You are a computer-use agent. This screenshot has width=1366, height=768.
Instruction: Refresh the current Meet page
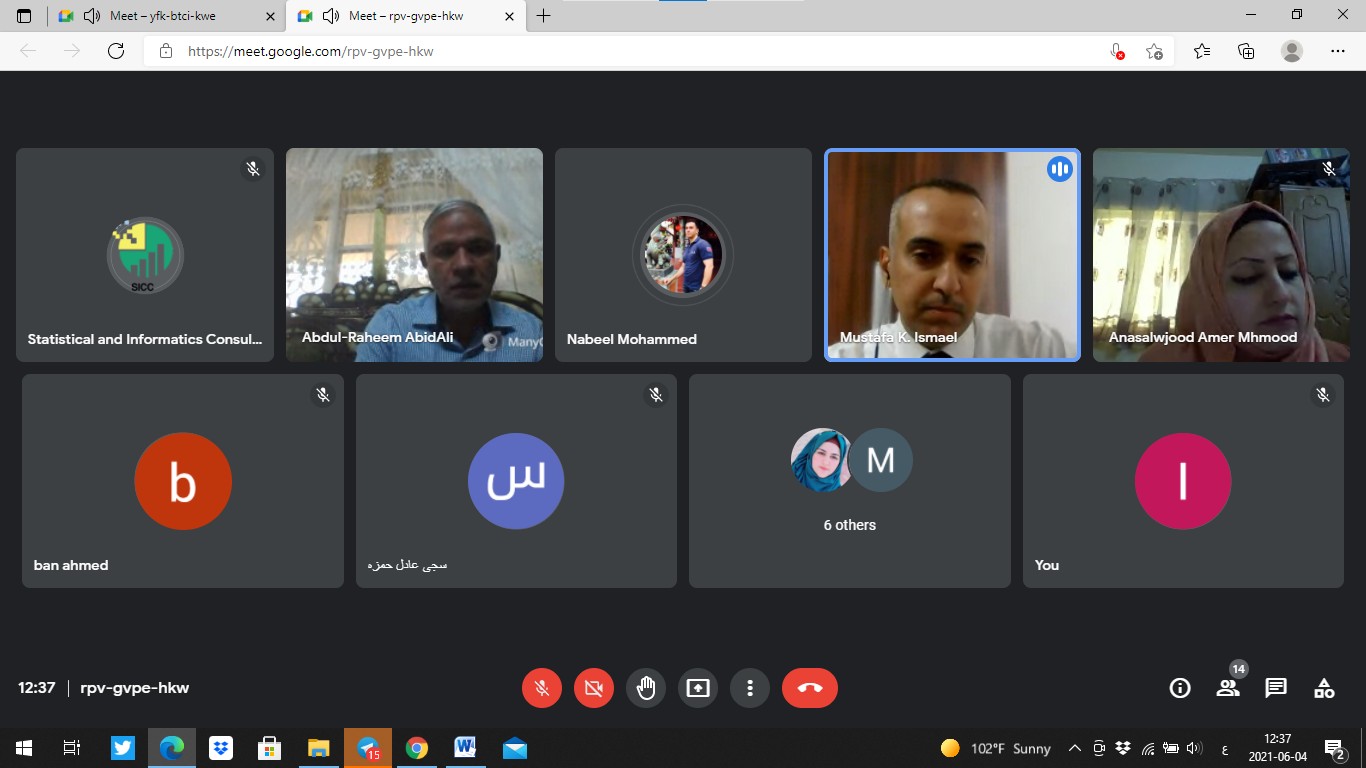[x=116, y=51]
